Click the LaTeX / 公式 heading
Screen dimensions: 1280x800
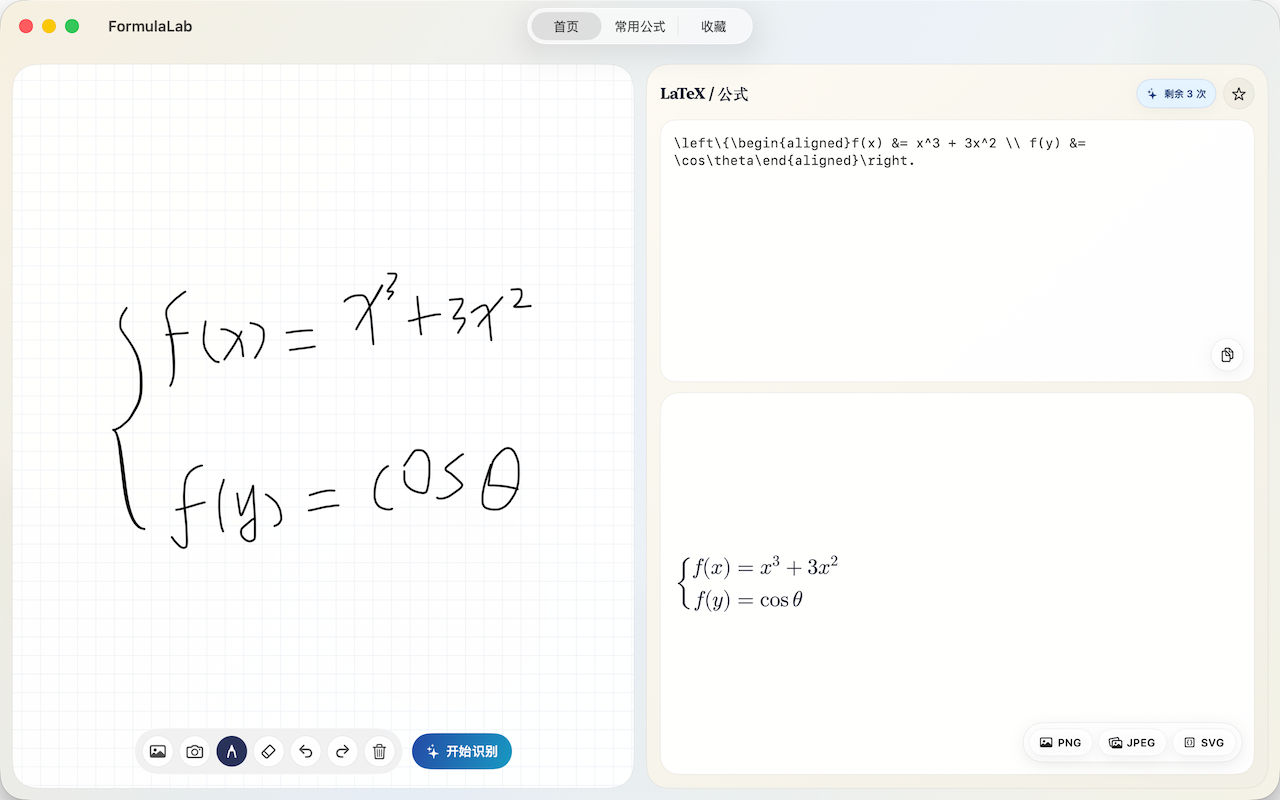click(x=704, y=94)
